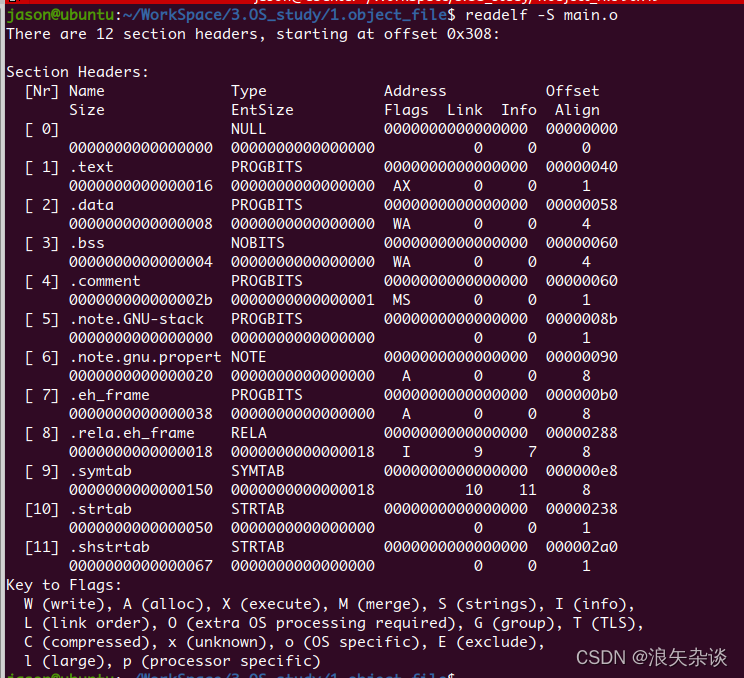The width and height of the screenshot is (744, 678).
Task: Click the 'NOBITS' type entry
Action: pos(258,243)
